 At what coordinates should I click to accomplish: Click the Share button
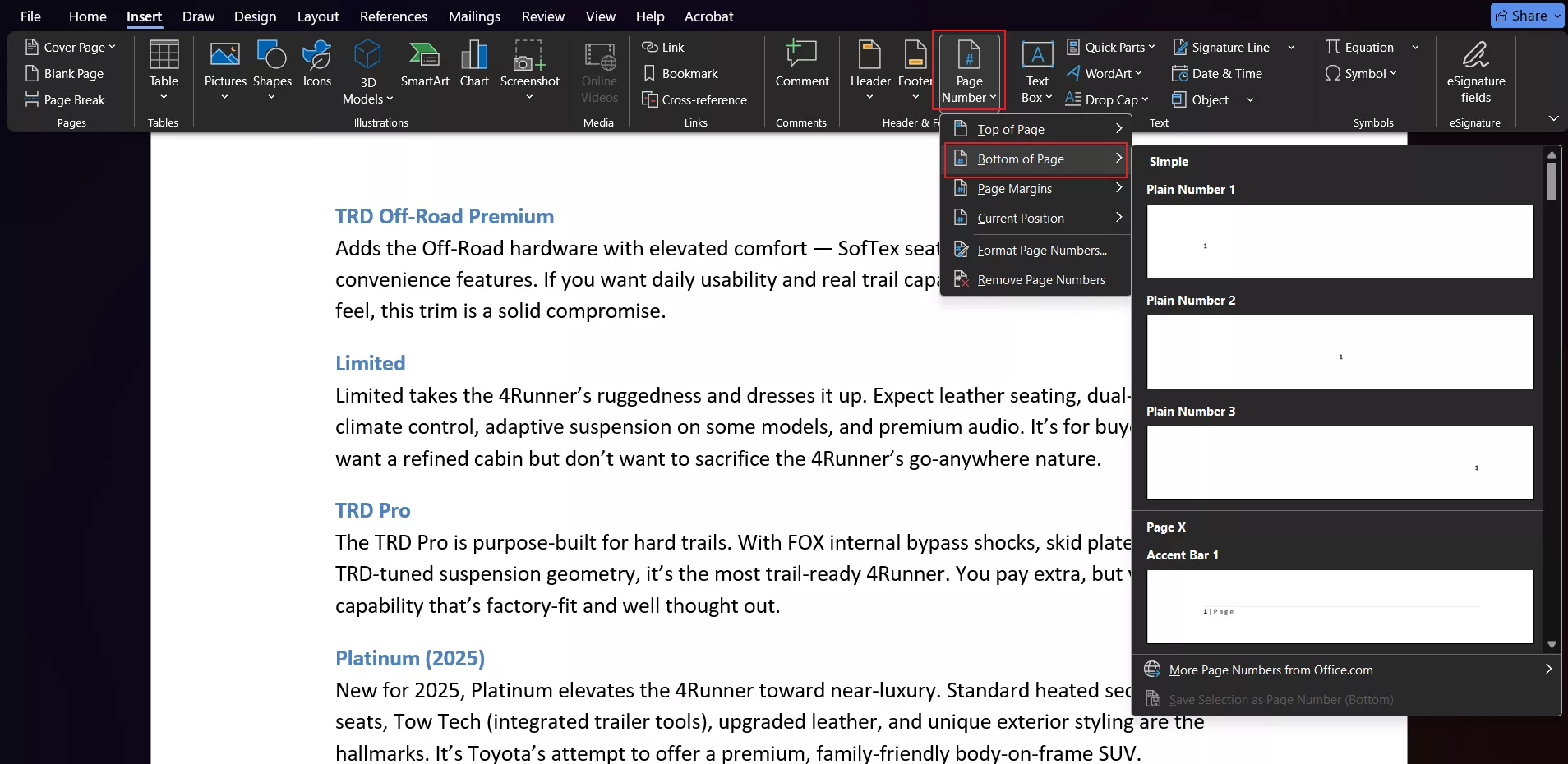tap(1526, 15)
